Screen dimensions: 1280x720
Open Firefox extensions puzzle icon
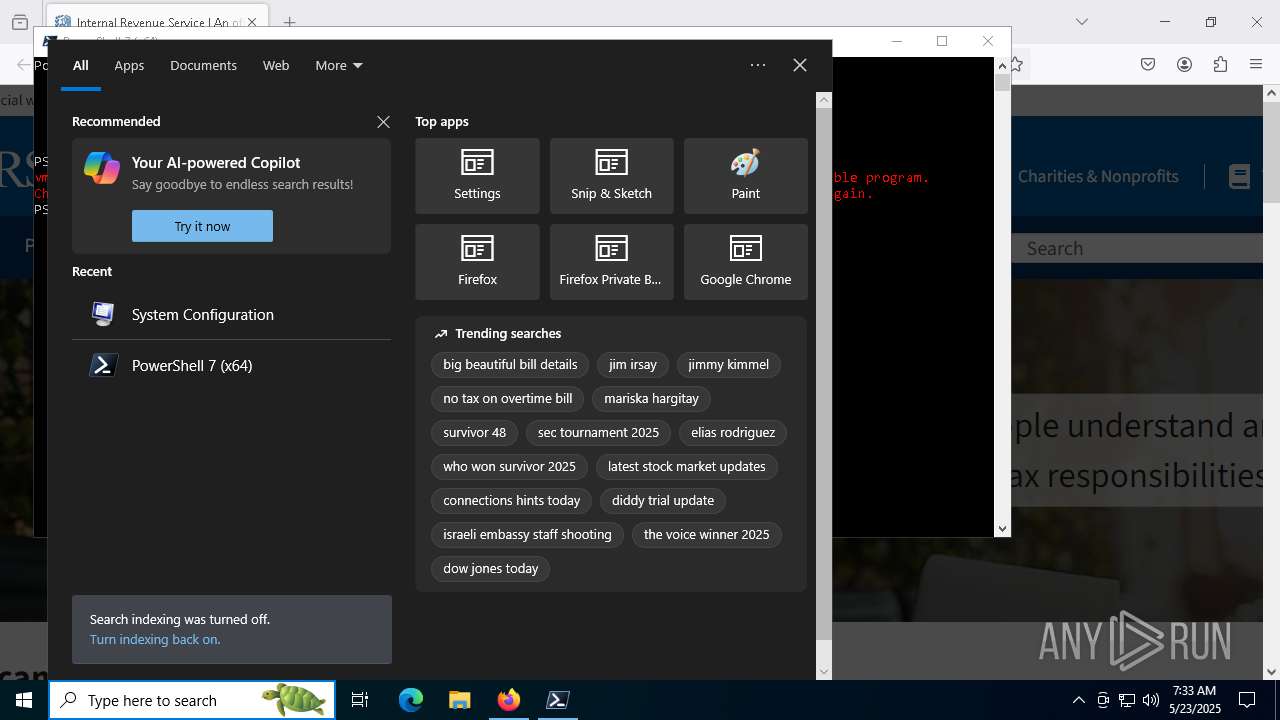(1220, 64)
